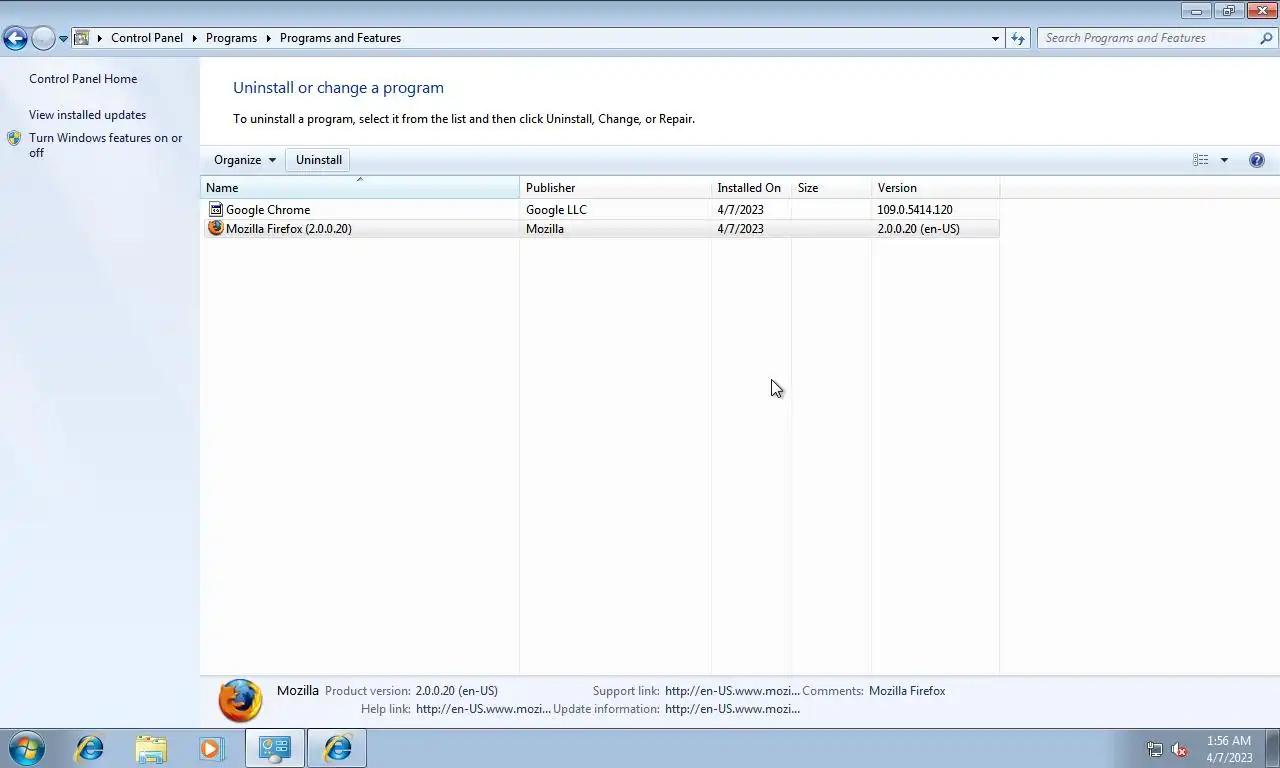Click the Mozilla publisher cell
Screen dimensions: 1280x768
(x=545, y=229)
